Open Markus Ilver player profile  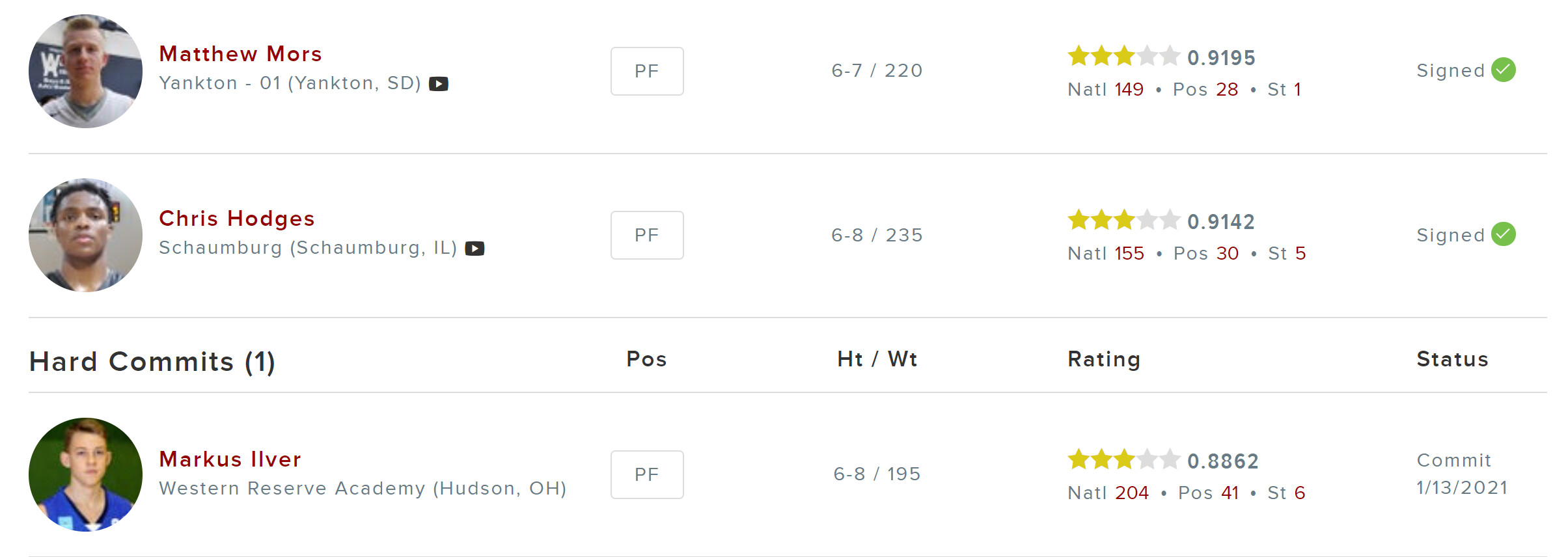230,459
